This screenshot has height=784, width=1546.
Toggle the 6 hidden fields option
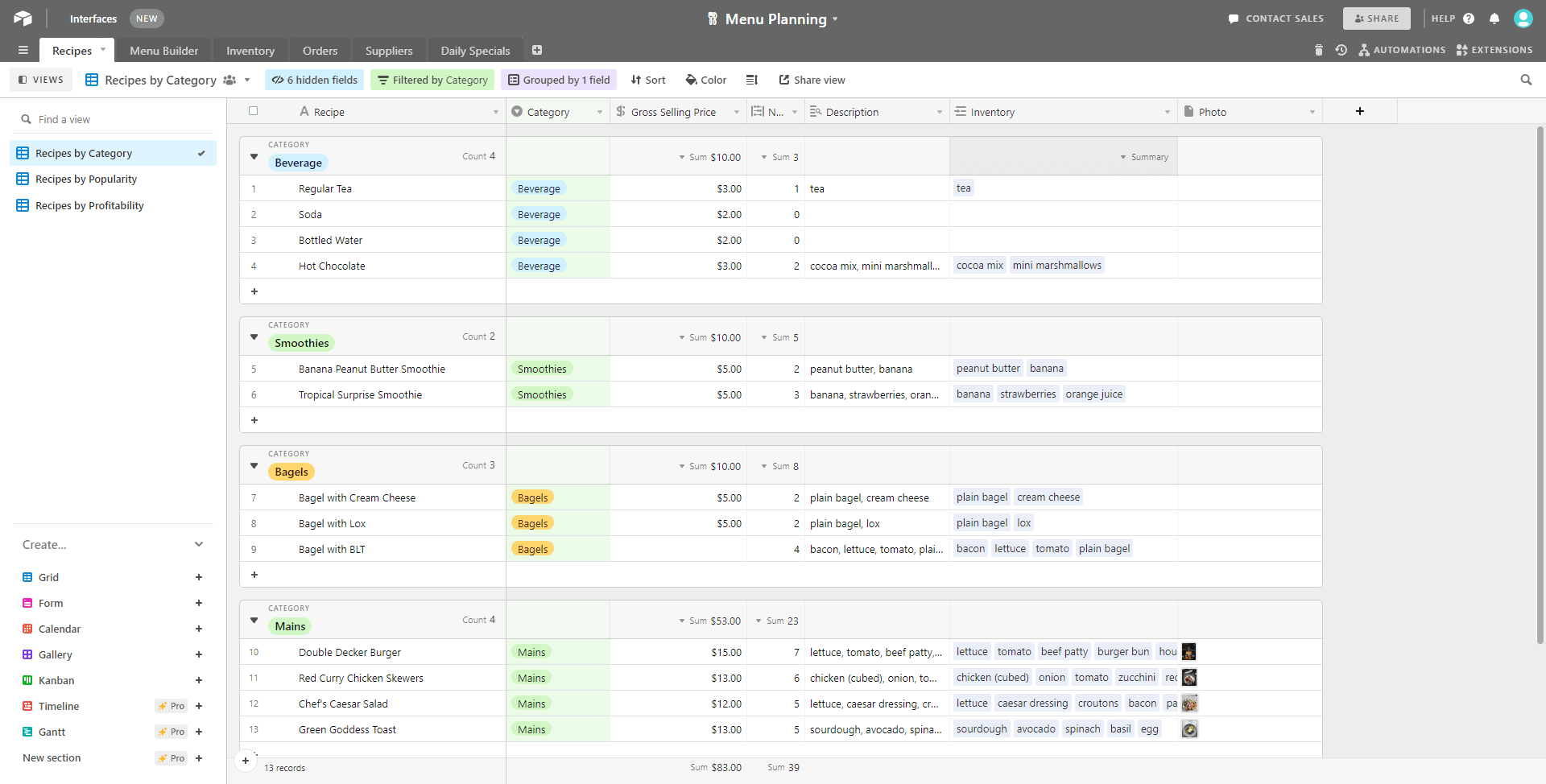tap(315, 80)
